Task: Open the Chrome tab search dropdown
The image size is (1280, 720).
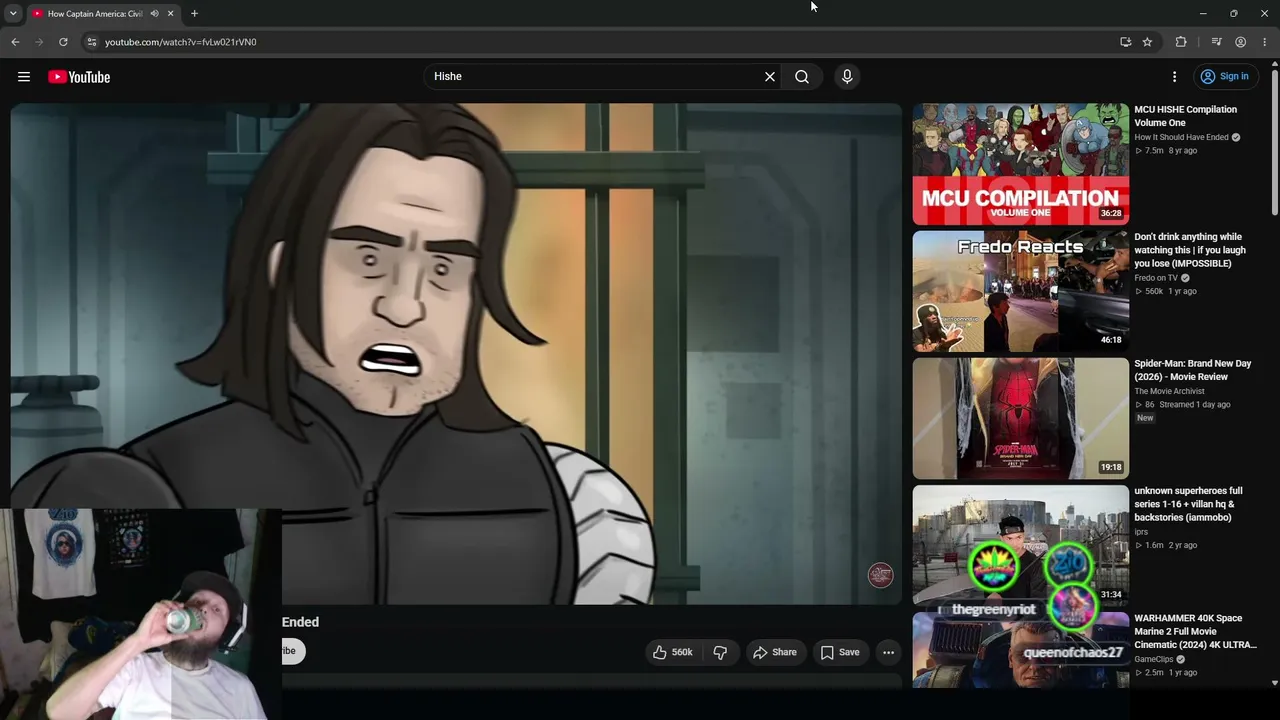Action: tap(13, 14)
